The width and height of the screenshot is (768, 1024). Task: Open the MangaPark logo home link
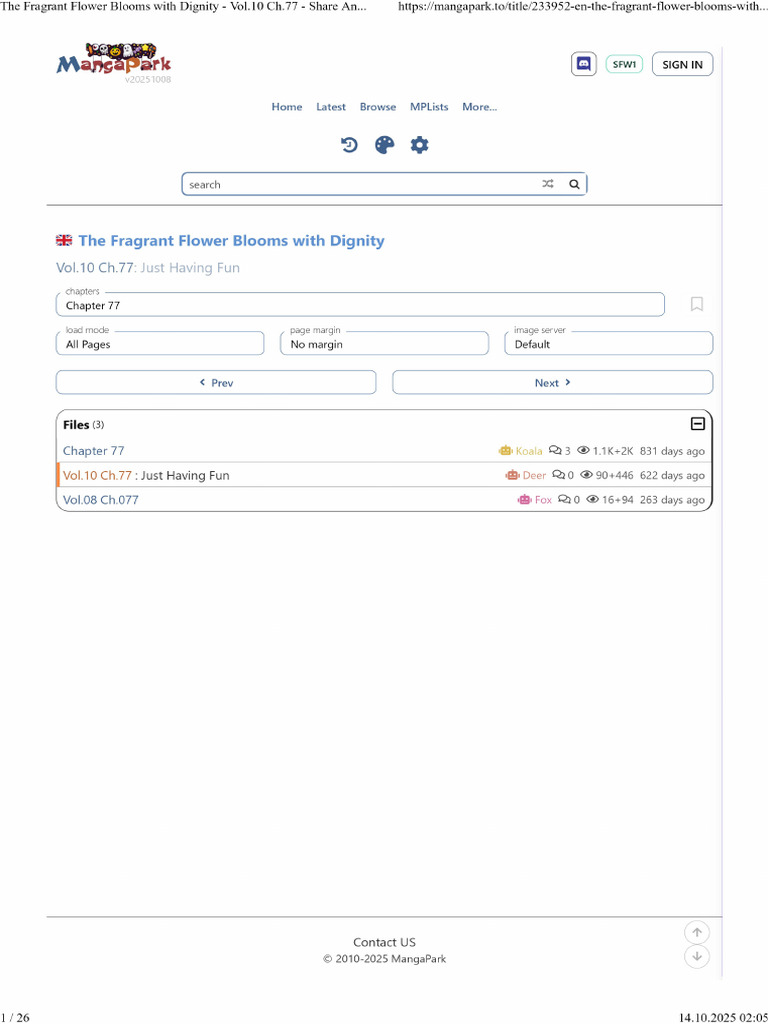coord(114,60)
